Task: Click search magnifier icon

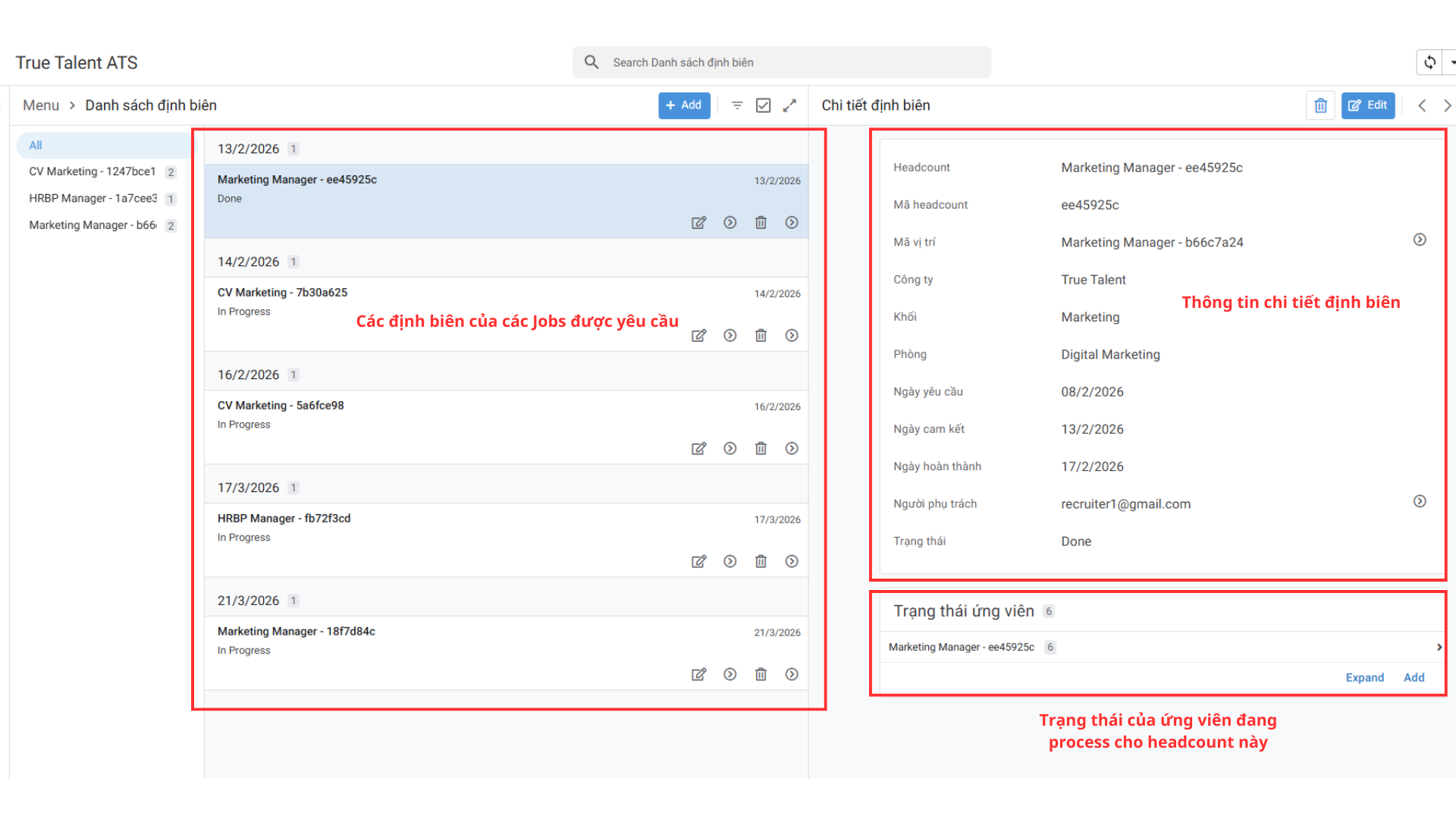Action: tap(591, 62)
